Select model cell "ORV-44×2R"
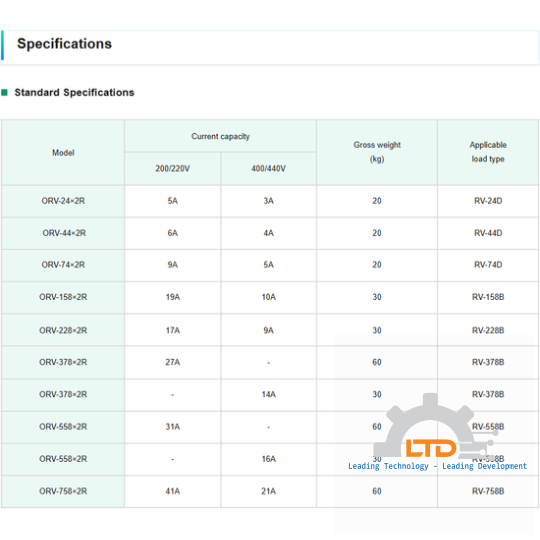 point(64,233)
